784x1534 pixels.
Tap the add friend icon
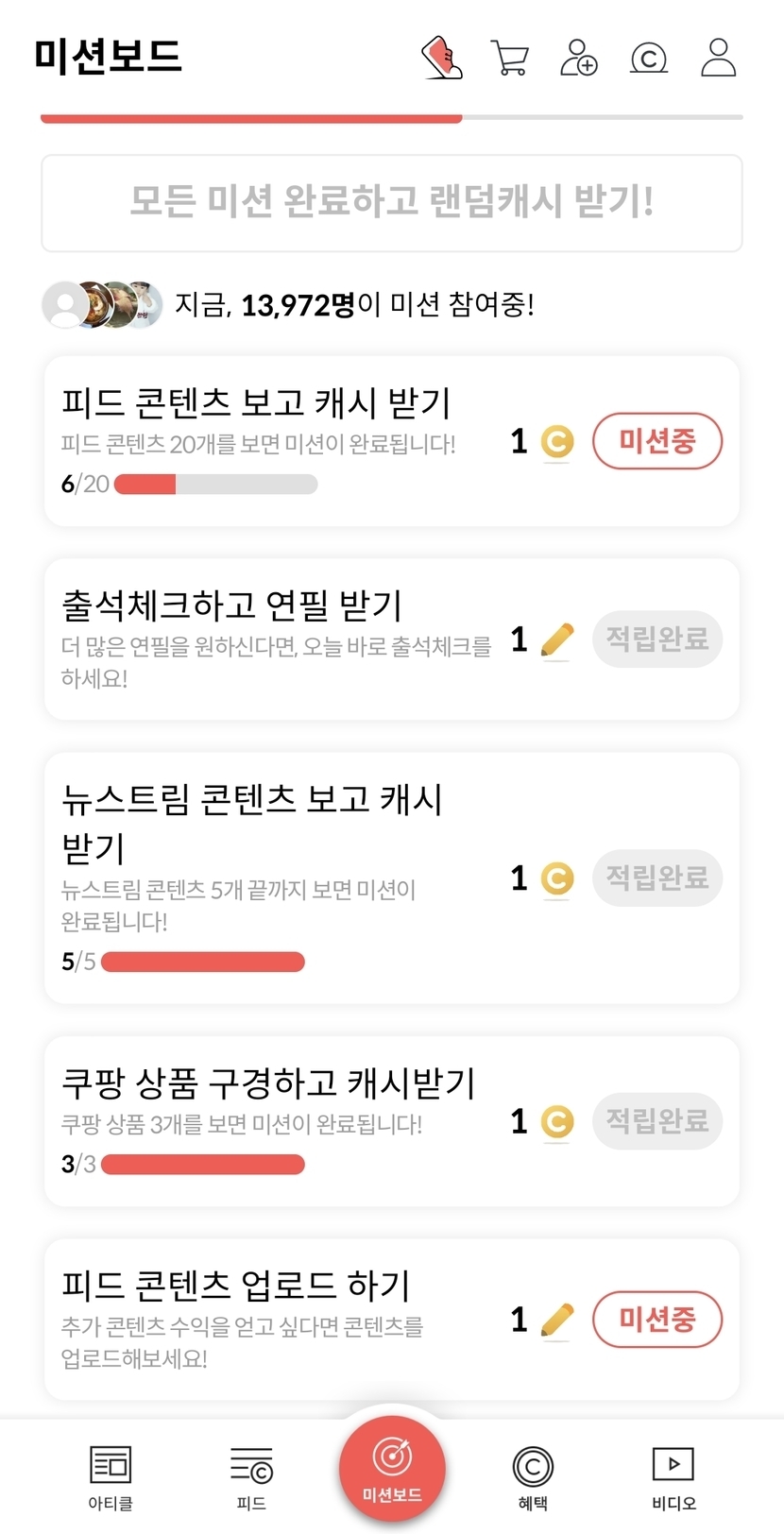[x=578, y=58]
